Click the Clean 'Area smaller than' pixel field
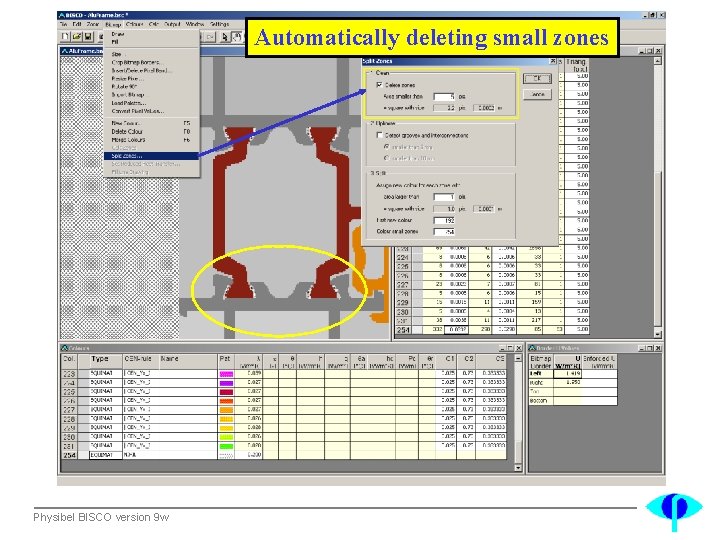This screenshot has width=720, height=540. point(444,96)
